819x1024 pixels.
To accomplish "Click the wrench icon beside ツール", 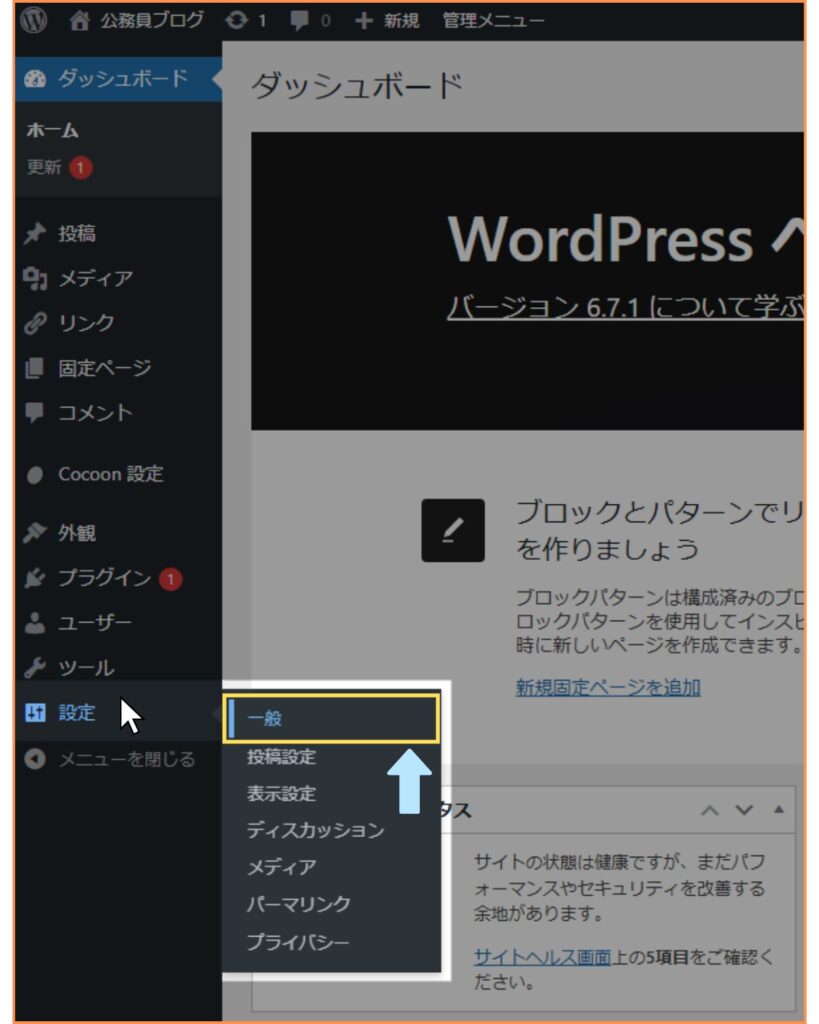I will click(35, 667).
